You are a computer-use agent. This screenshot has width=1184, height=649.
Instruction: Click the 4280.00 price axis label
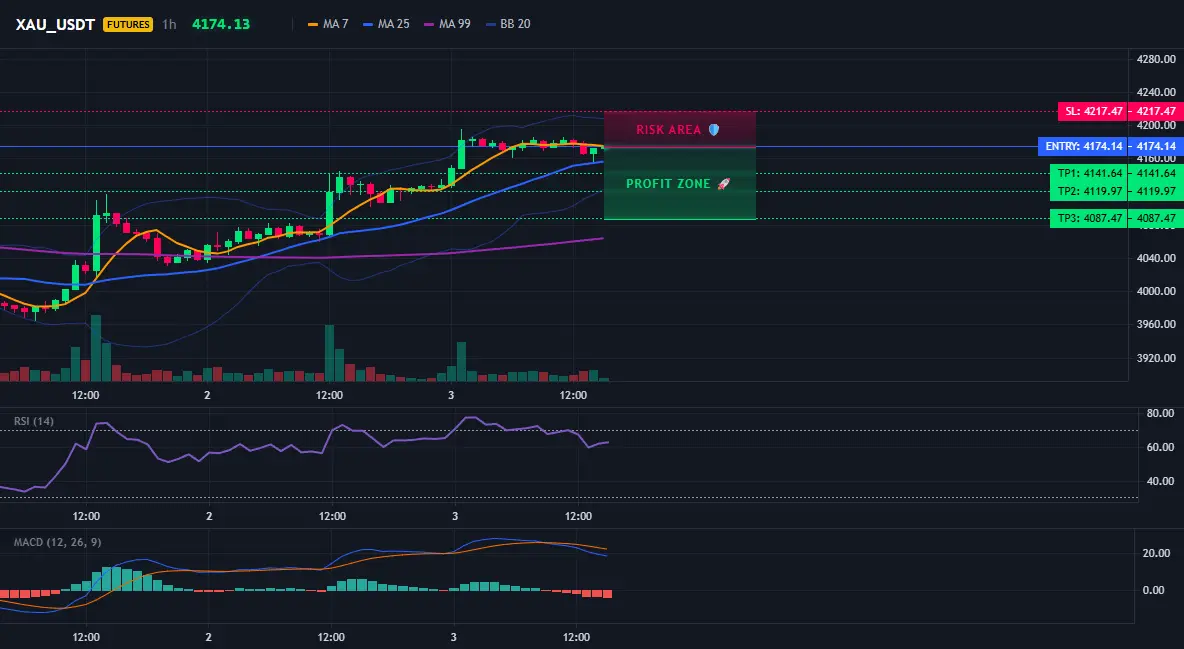1156,59
